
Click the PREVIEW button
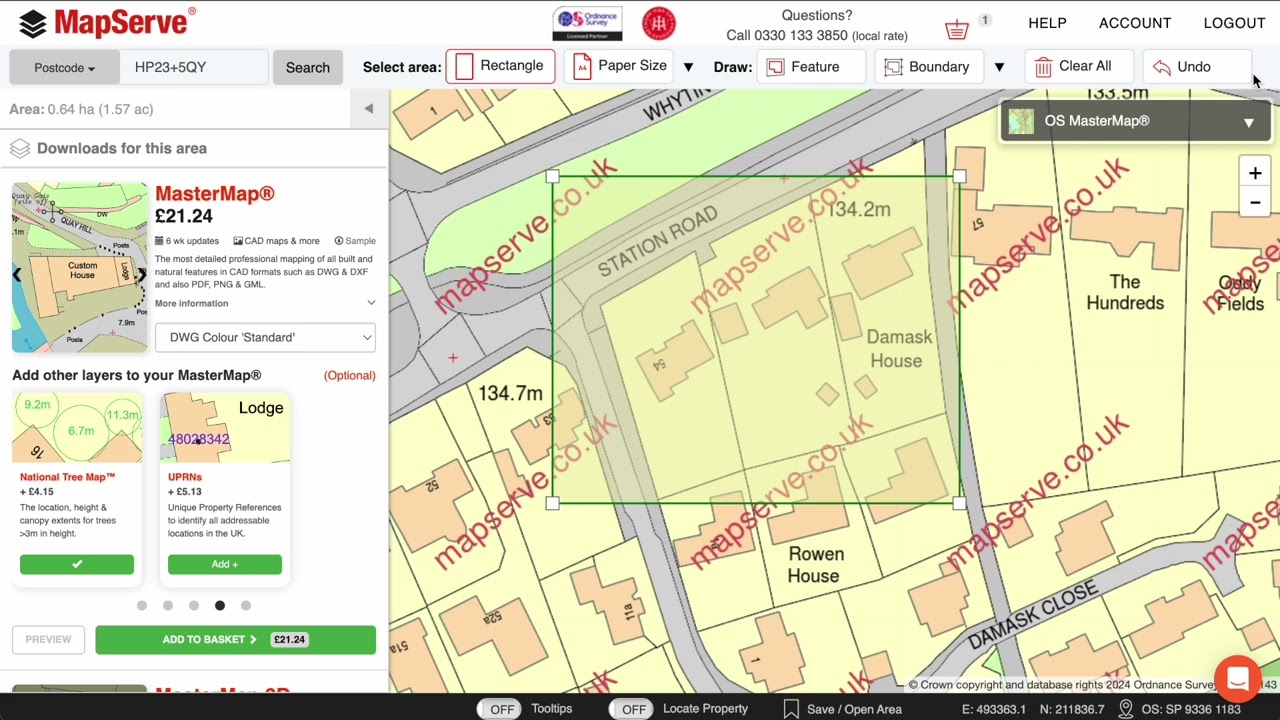48,639
